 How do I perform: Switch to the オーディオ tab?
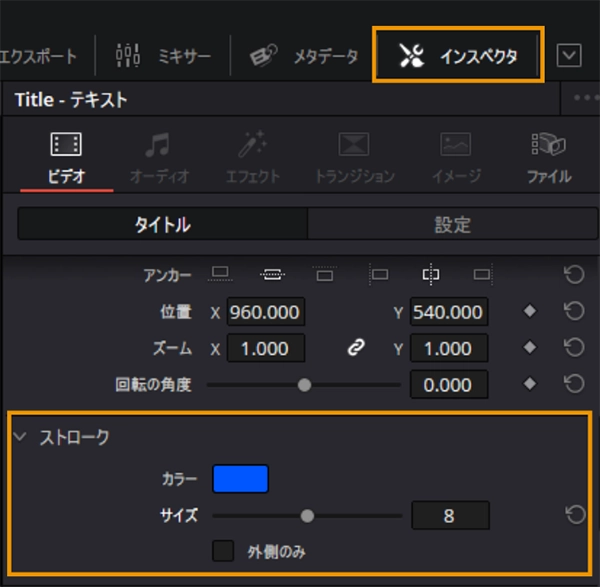click(159, 158)
